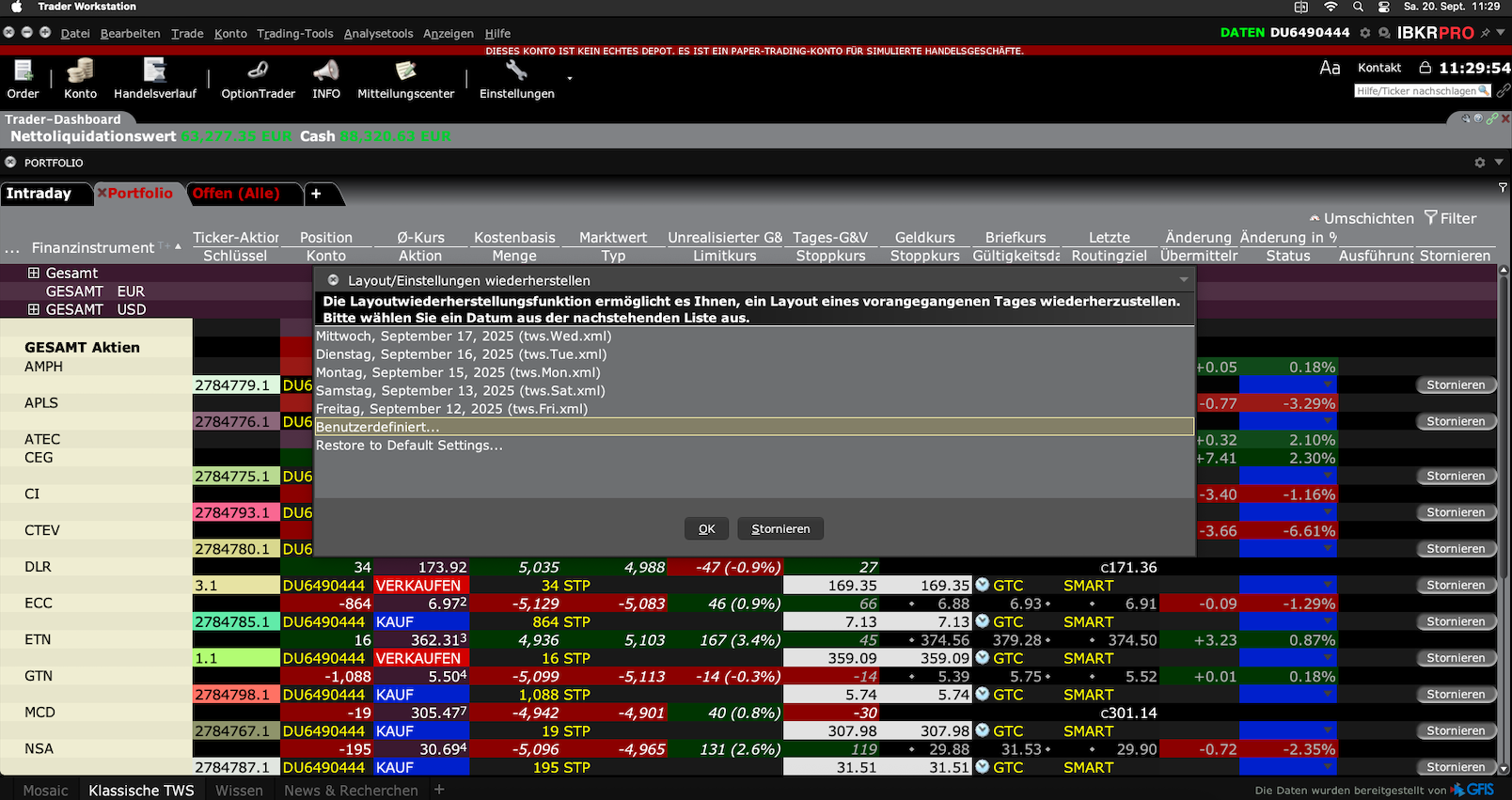The image size is (1512, 800).
Task: Switch to the Offen (Alle) tab
Action: 236,194
